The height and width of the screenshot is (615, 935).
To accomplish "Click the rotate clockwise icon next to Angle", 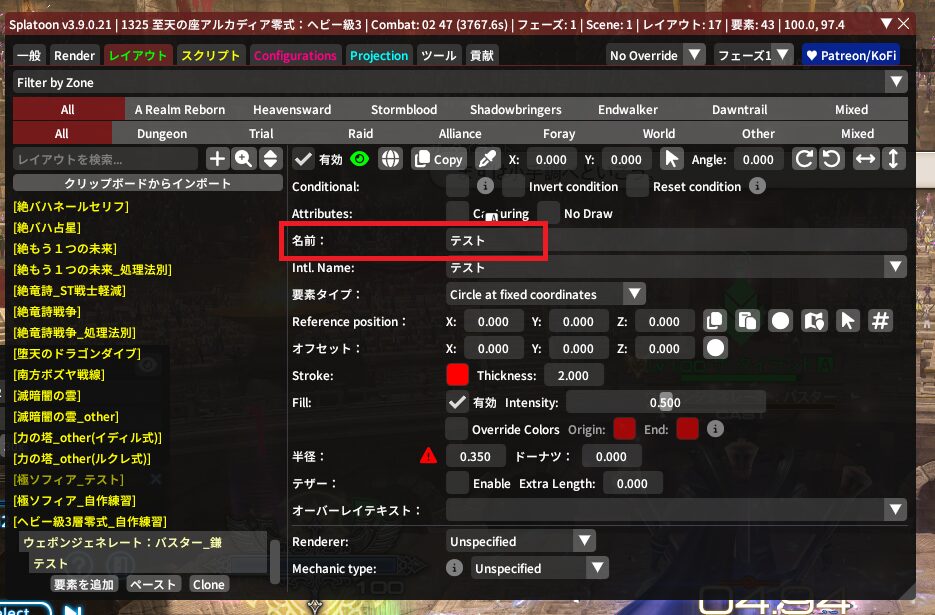I will point(804,159).
